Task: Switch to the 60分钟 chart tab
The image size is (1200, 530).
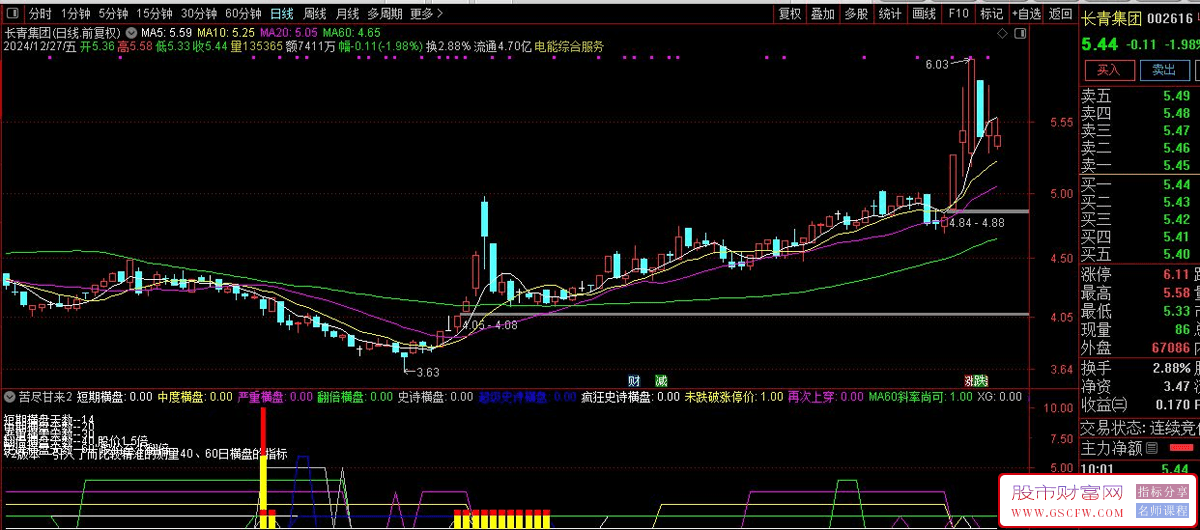Action: click(243, 14)
